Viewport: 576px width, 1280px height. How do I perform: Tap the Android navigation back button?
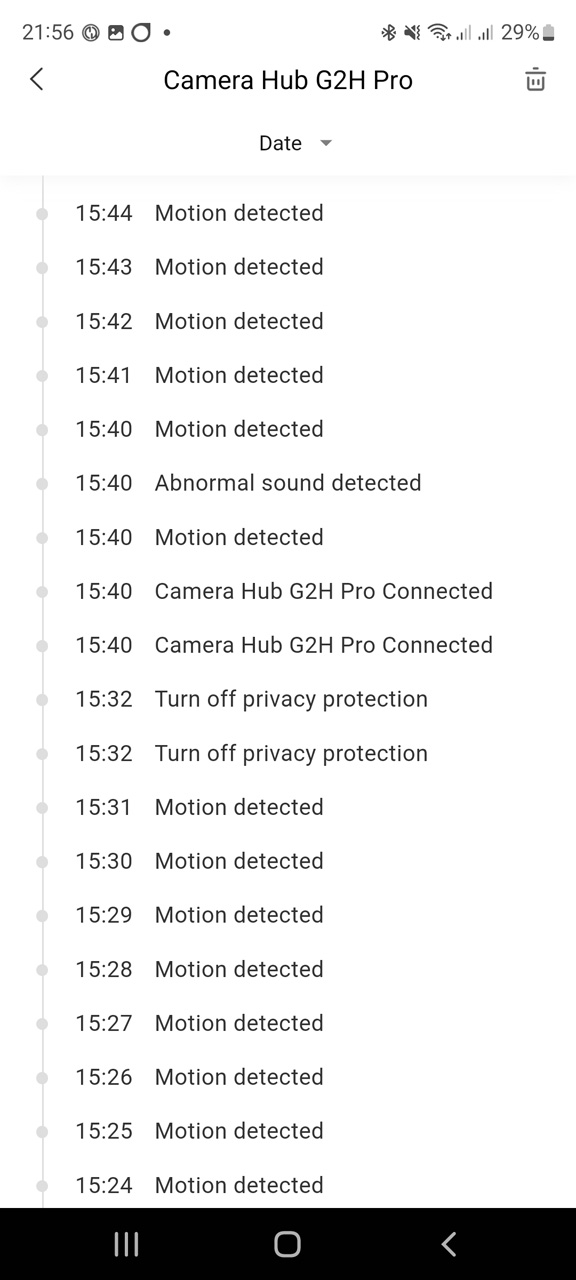tap(448, 1243)
